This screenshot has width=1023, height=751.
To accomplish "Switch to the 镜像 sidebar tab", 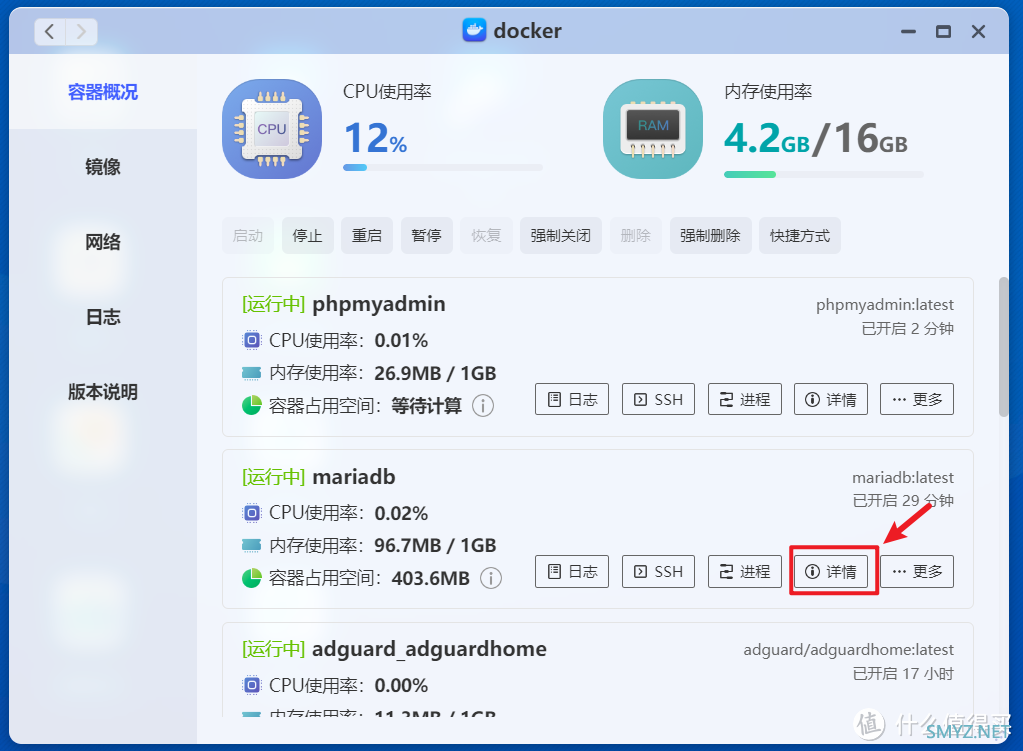I will pos(103,167).
